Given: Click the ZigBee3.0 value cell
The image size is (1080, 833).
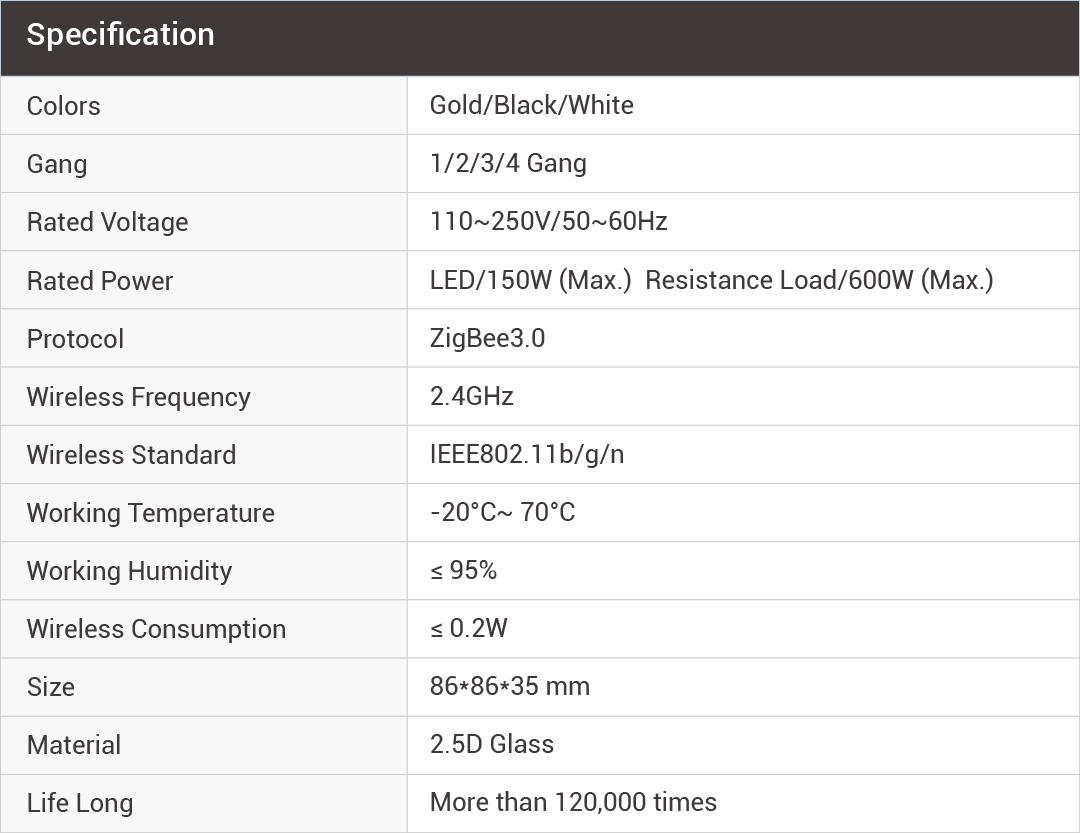Looking at the screenshot, I should [487, 338].
